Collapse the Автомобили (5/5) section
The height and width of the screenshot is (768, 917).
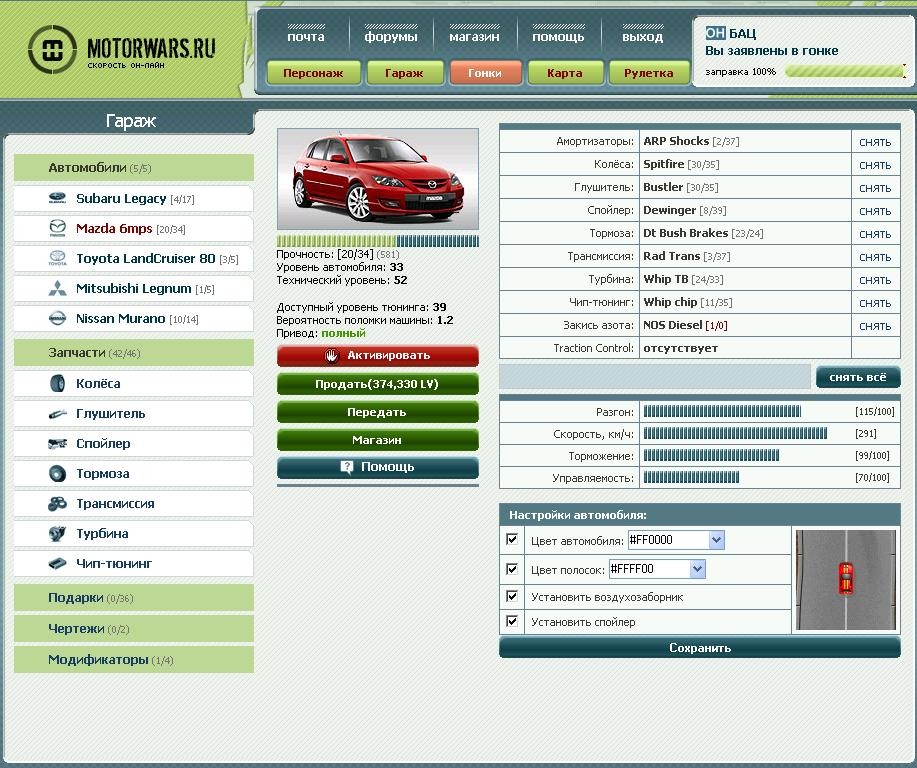pyautogui.click(x=134, y=168)
